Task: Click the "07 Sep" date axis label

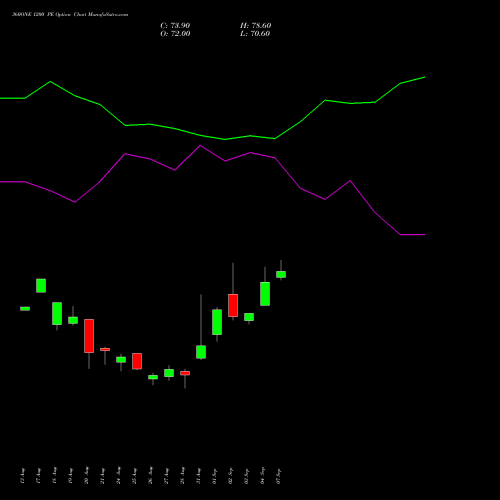Action: click(279, 476)
